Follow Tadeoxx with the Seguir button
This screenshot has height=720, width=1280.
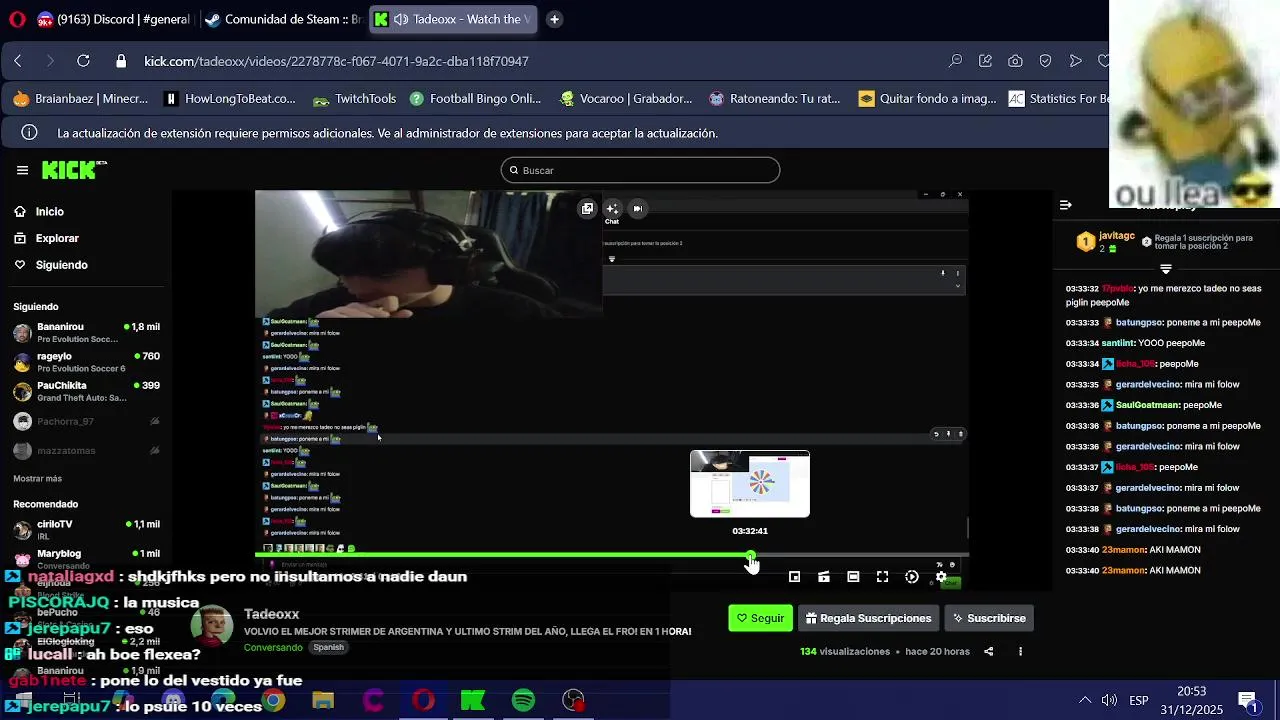(x=760, y=618)
